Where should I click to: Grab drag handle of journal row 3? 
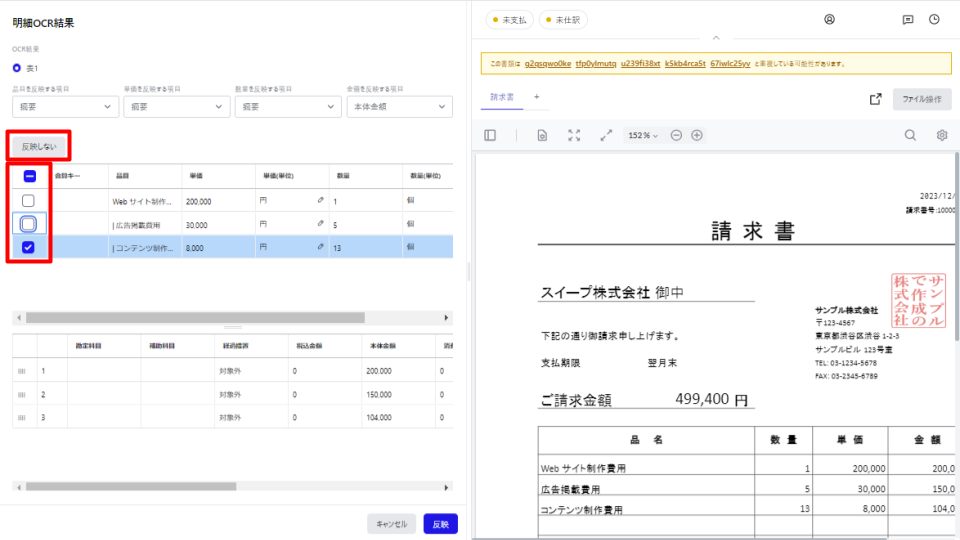pyautogui.click(x=22, y=418)
